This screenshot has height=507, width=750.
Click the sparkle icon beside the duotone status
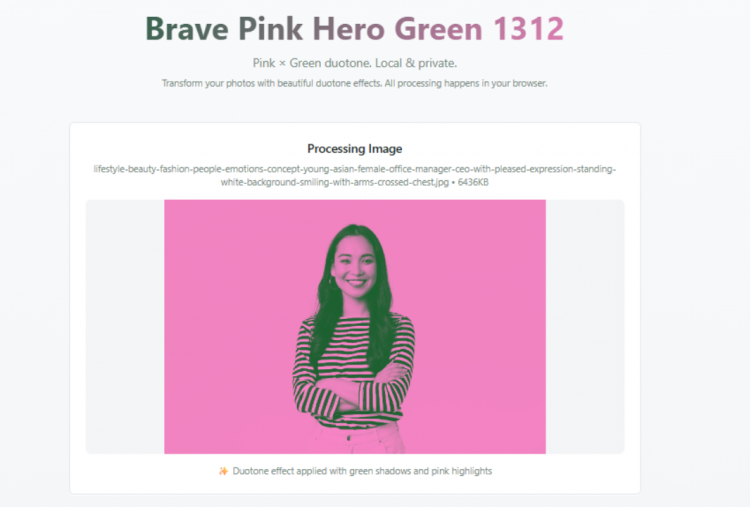[x=223, y=471]
